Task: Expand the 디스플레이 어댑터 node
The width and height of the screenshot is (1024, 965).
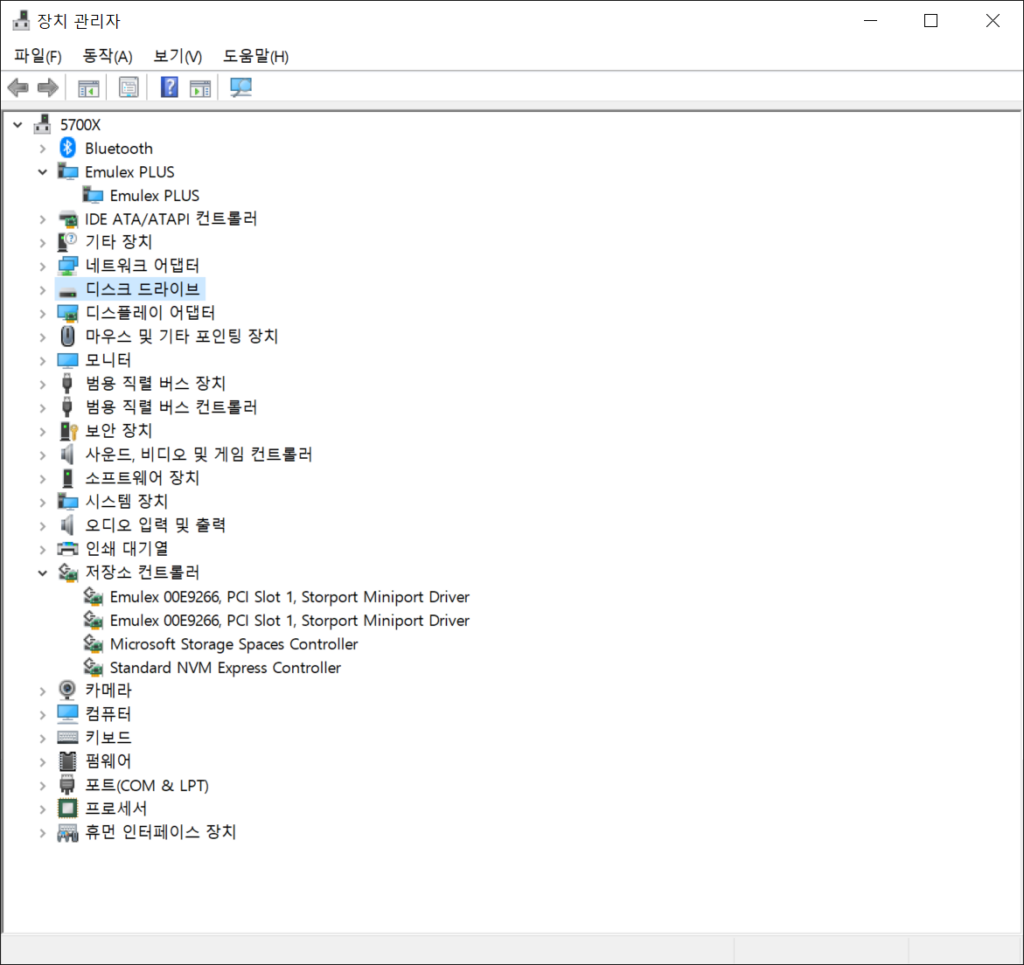Action: point(42,313)
